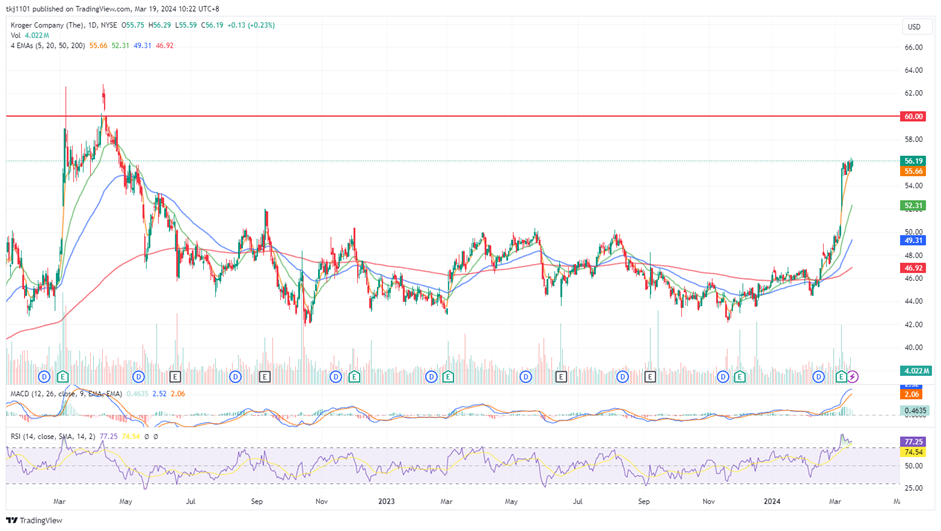Viewport: 941px width, 531px height.
Task: Open the gray earnings E marker of September 2022
Action: click(x=265, y=377)
